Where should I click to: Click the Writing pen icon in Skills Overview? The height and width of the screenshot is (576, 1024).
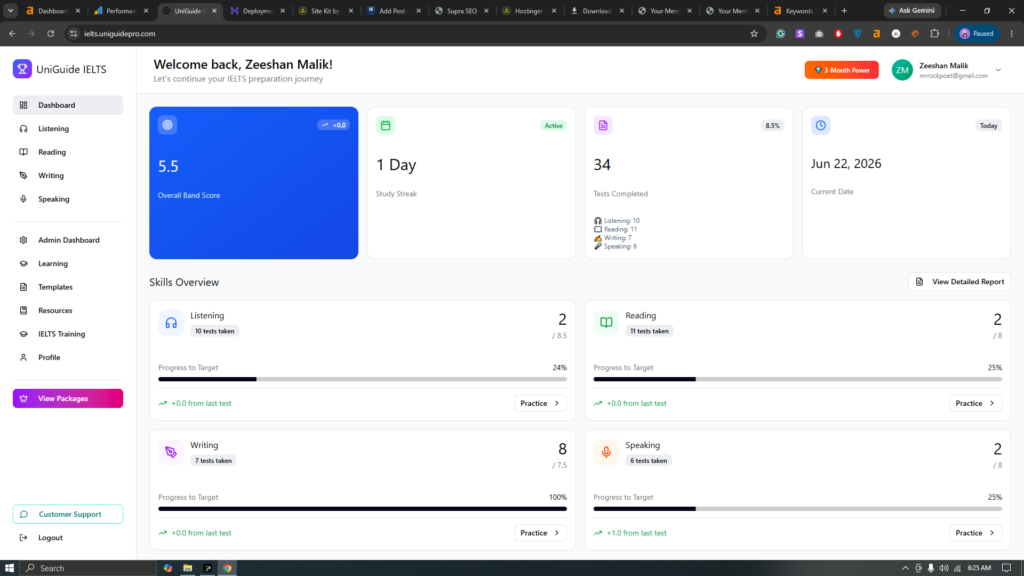171,452
